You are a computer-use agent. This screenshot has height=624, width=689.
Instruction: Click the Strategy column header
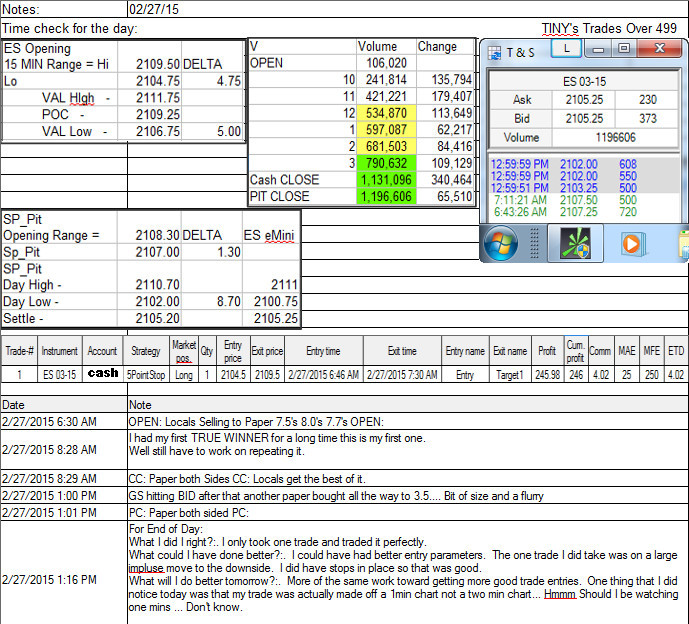pos(146,351)
